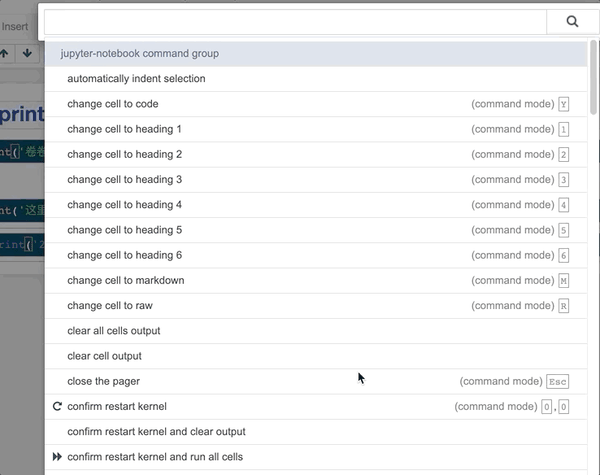Screen dimensions: 600x475
Task: Click the move cell down arrow
Action: pyautogui.click(x=27, y=53)
